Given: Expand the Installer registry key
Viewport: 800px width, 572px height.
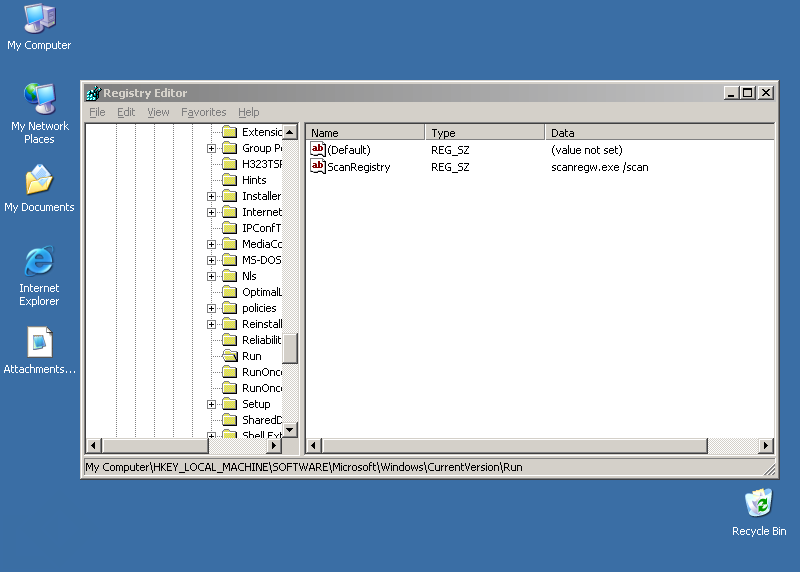Looking at the screenshot, I should [x=212, y=196].
